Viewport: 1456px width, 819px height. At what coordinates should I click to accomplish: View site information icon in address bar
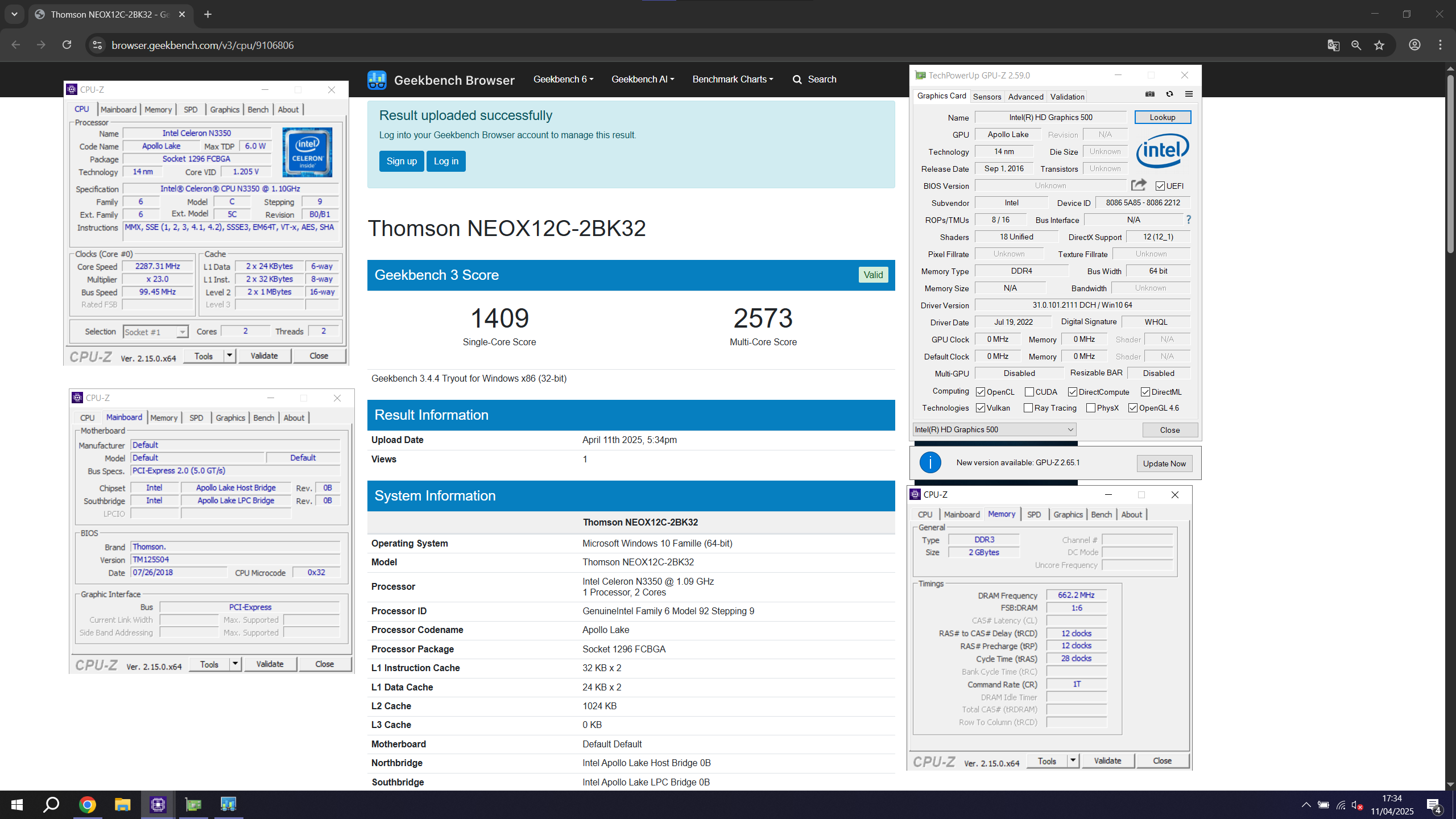[x=97, y=45]
